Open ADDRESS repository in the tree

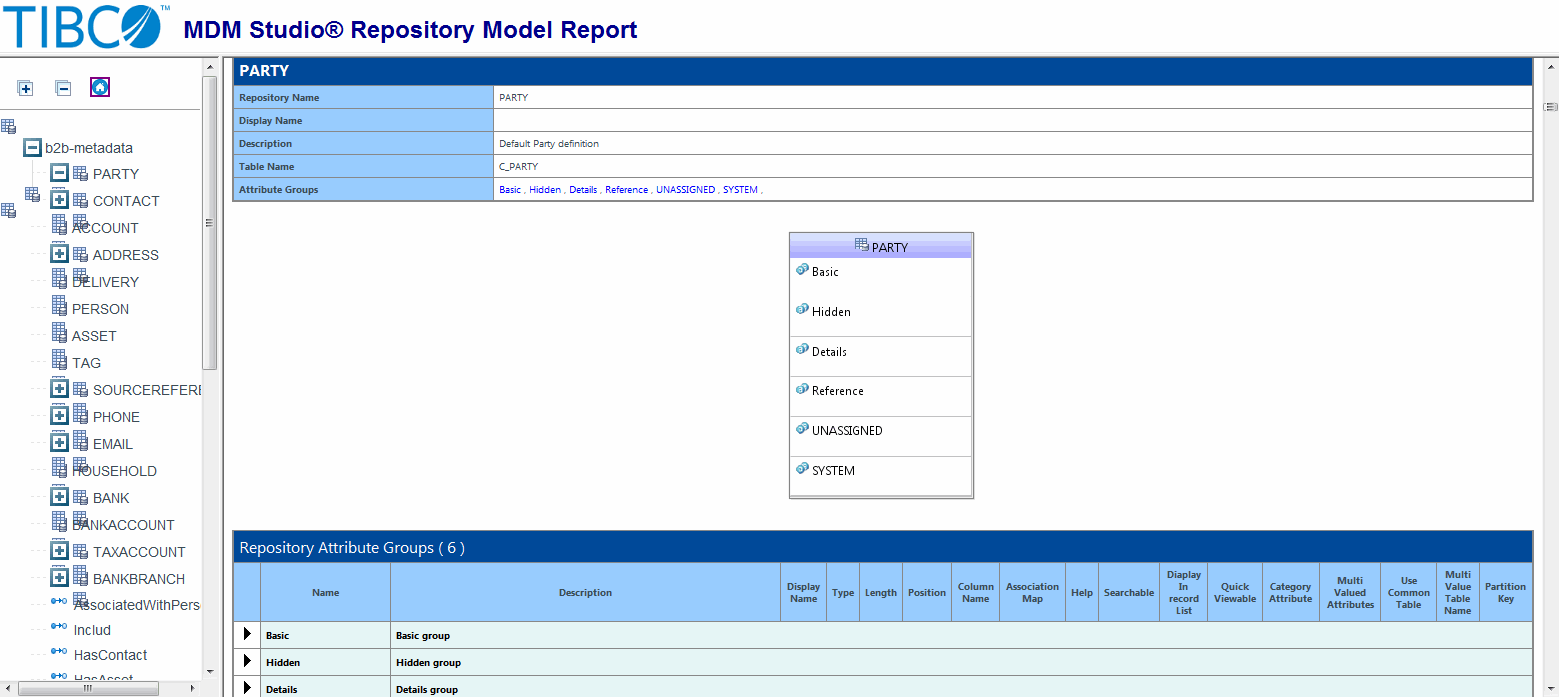pyautogui.click(x=126, y=255)
